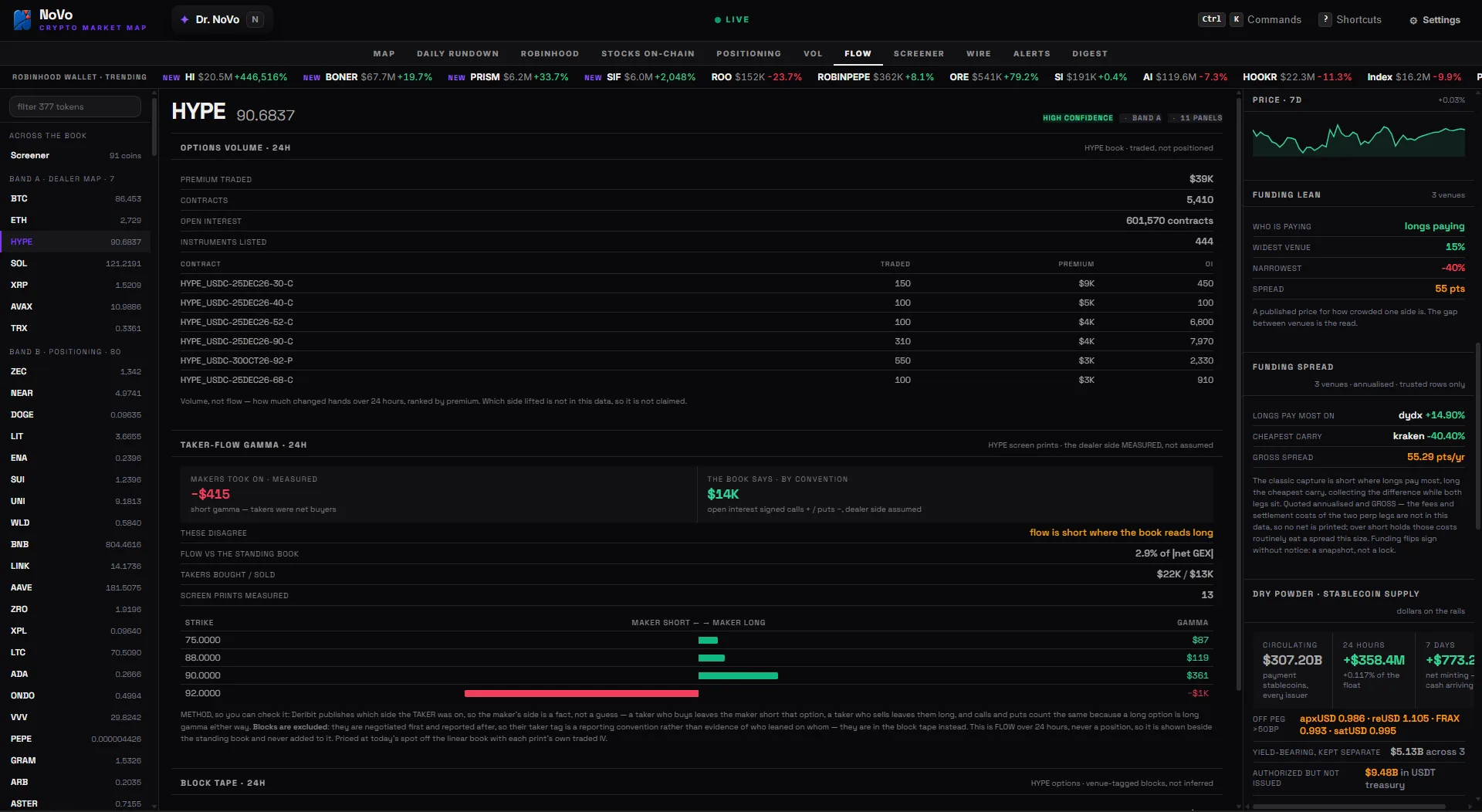The height and width of the screenshot is (812, 1482).
Task: Select the FLOW tab
Action: point(858,53)
